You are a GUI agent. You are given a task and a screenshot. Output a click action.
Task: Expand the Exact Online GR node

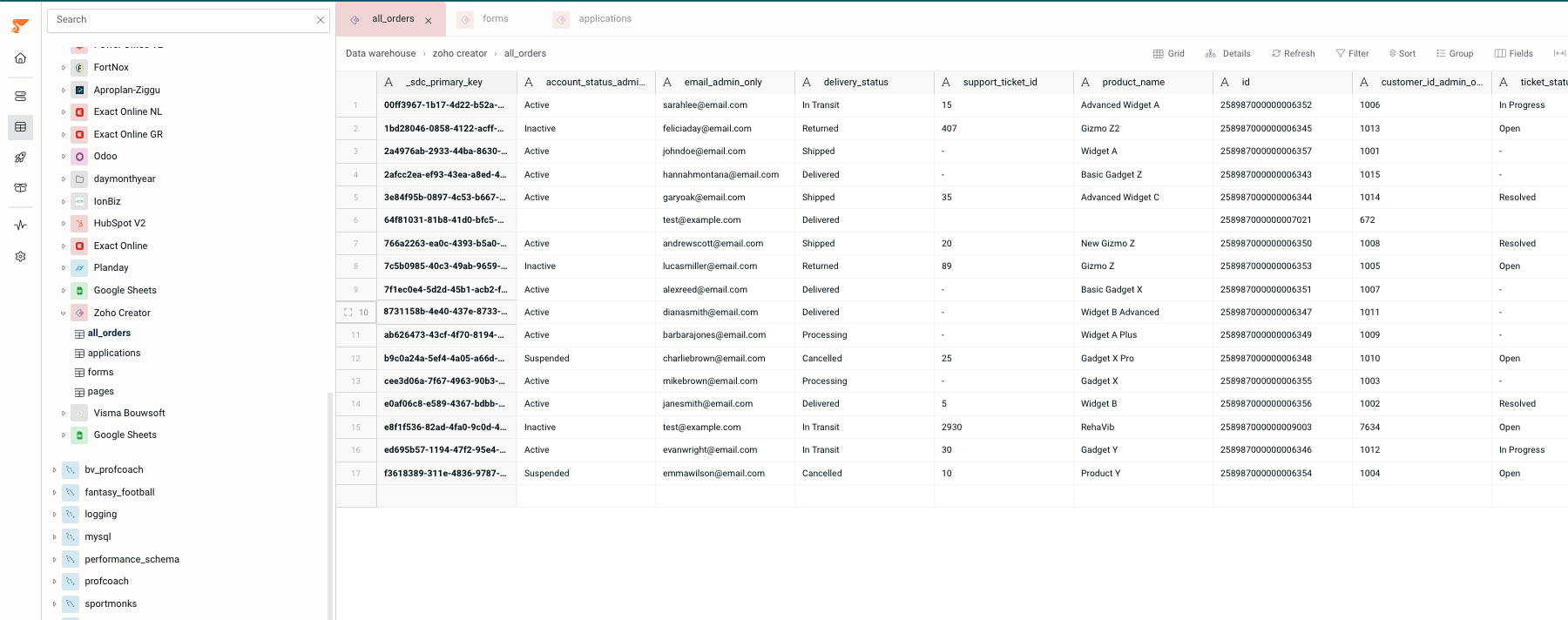click(x=64, y=135)
